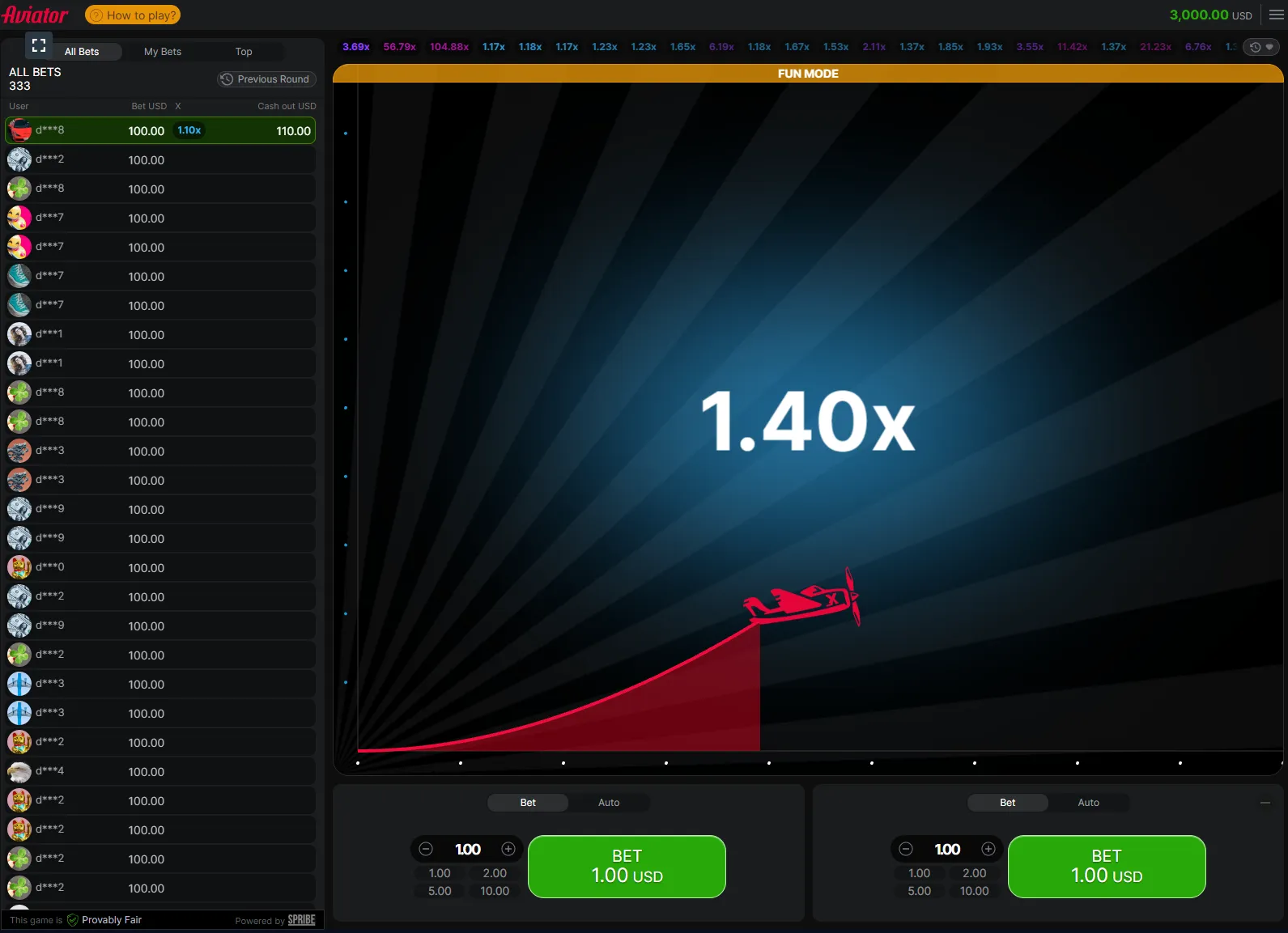Expand the round history dropdown
This screenshot has width=1288, height=933.
point(1261,47)
